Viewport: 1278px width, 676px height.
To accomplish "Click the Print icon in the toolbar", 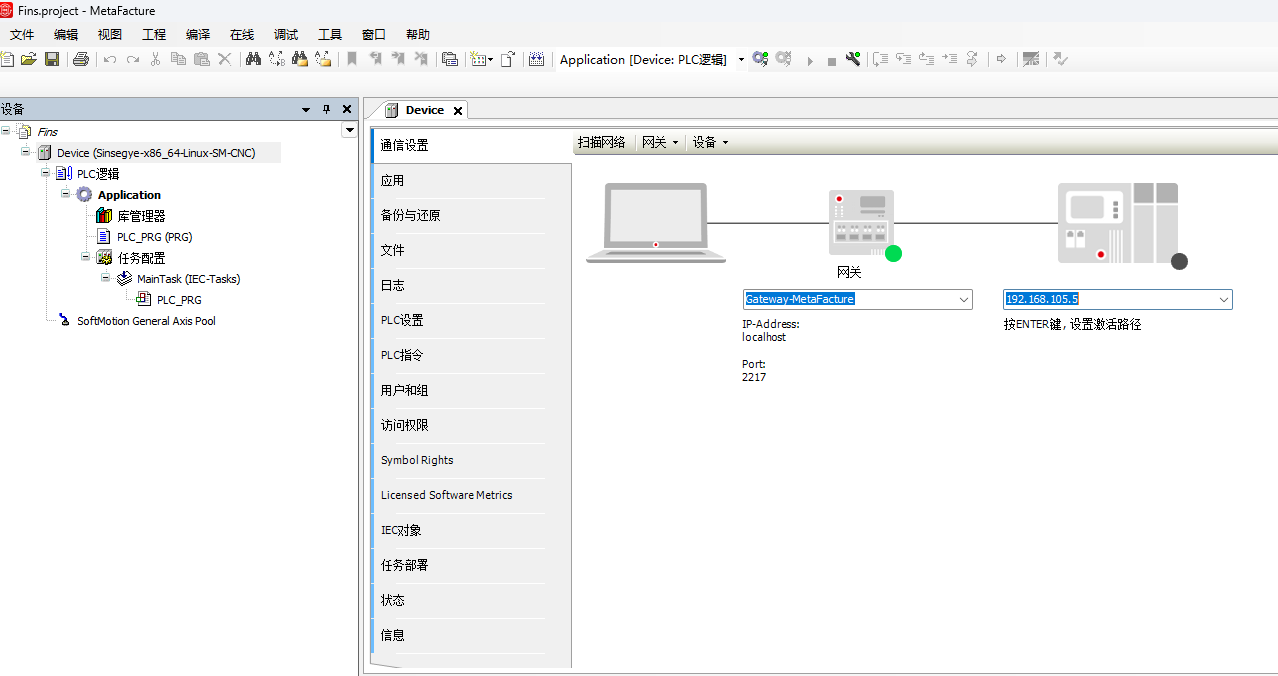I will click(x=81, y=59).
